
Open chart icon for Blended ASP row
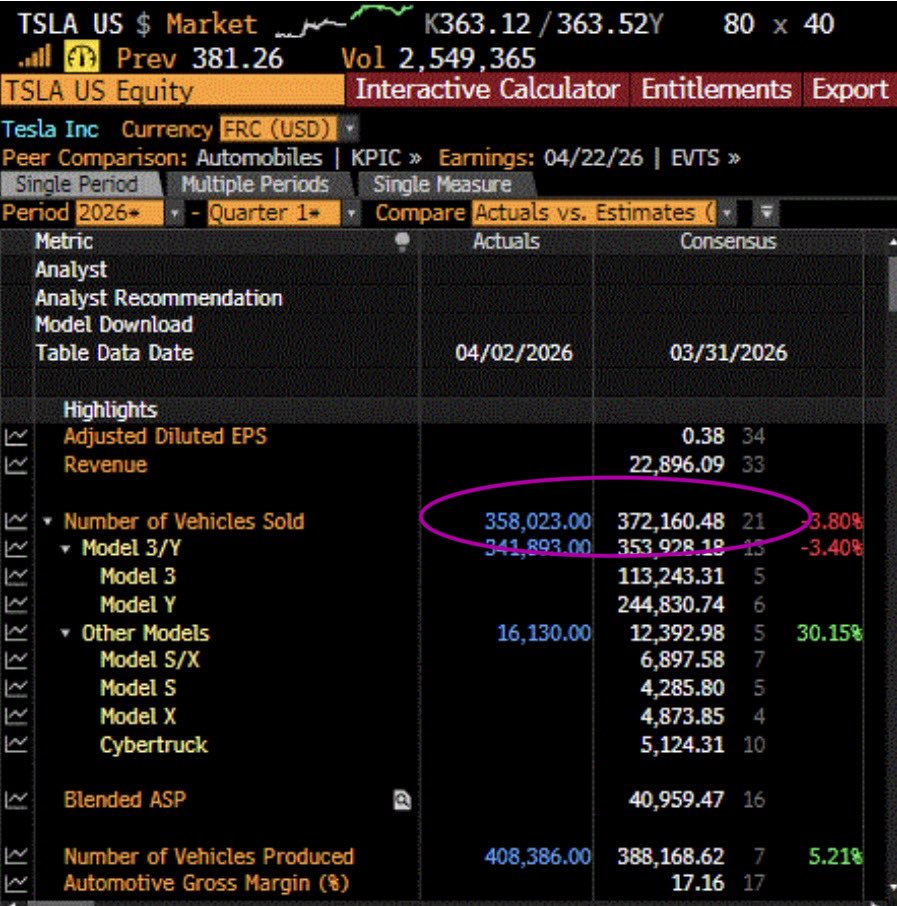point(16,800)
